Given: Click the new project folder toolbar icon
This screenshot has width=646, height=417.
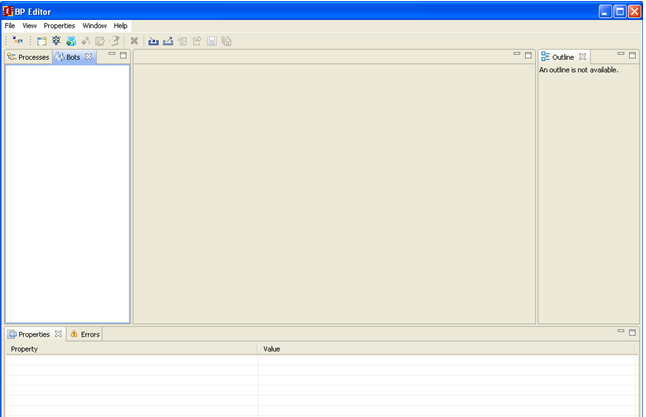Looking at the screenshot, I should point(42,41).
